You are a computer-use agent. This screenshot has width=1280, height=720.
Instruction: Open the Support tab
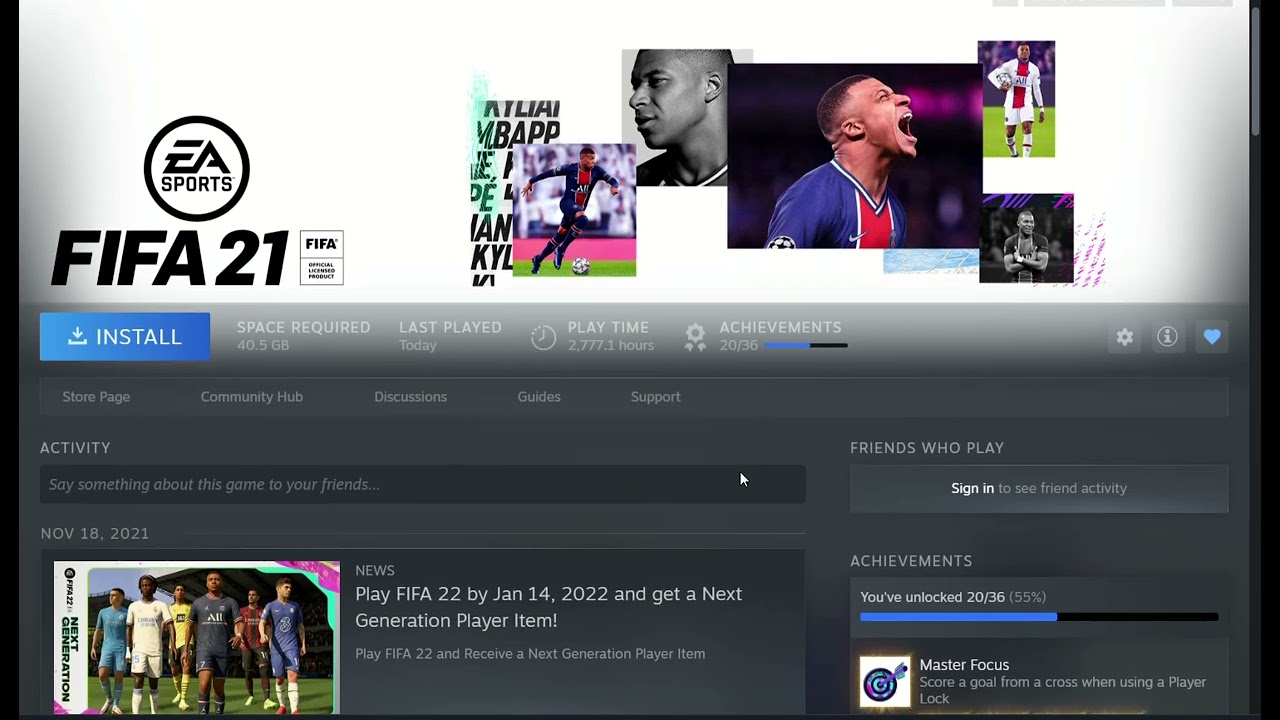tap(655, 397)
